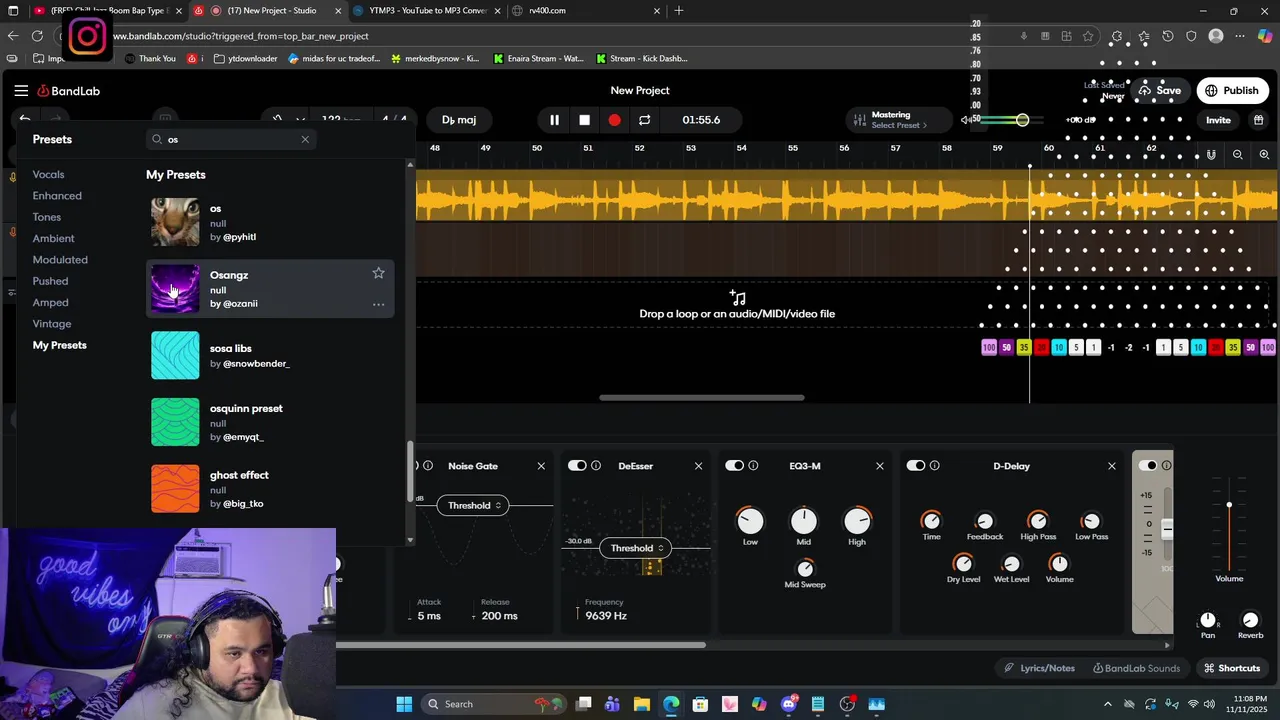This screenshot has width=1280, height=720.
Task: Click the EQ3-M High knob
Action: click(x=857, y=521)
